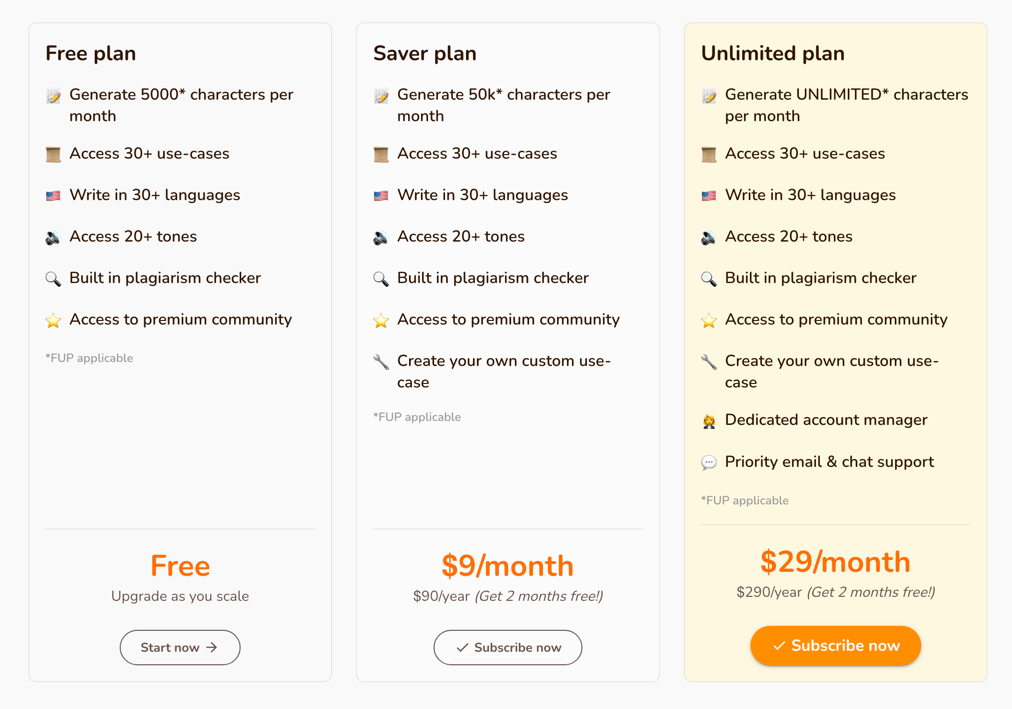Click the Free plan FUP applicable note
Image resolution: width=1012 pixels, height=709 pixels.
89,358
